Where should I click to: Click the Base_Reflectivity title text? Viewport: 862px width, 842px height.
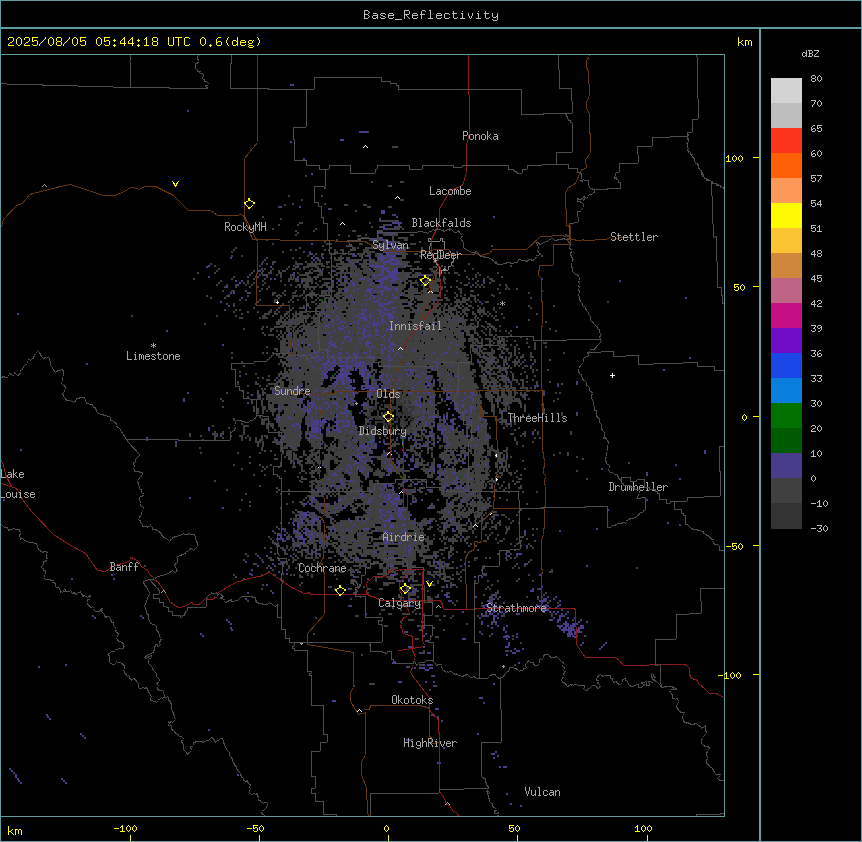[x=431, y=15]
